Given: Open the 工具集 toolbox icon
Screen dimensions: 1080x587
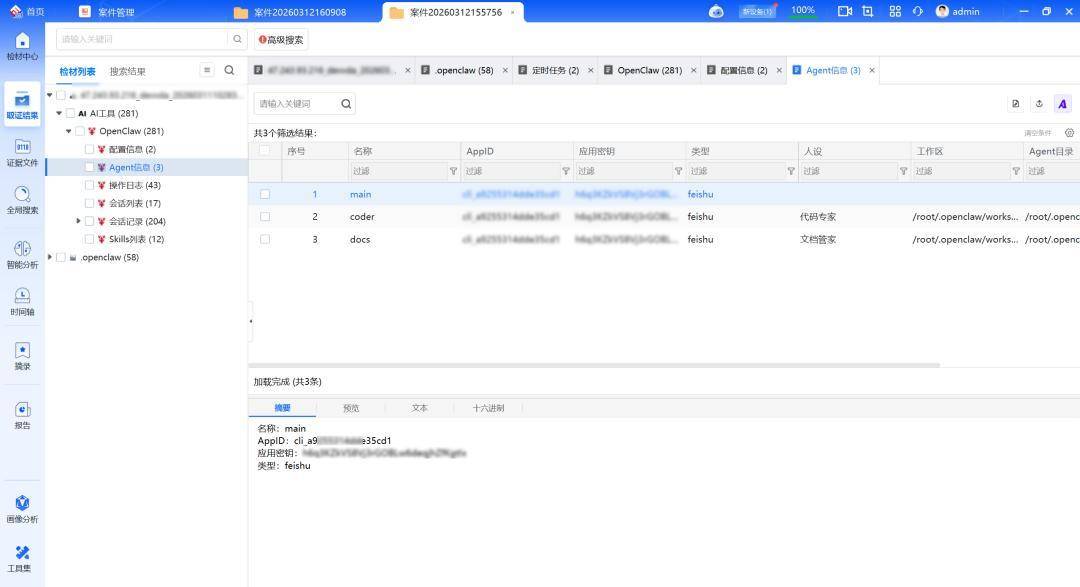Looking at the screenshot, I should click(22, 557).
